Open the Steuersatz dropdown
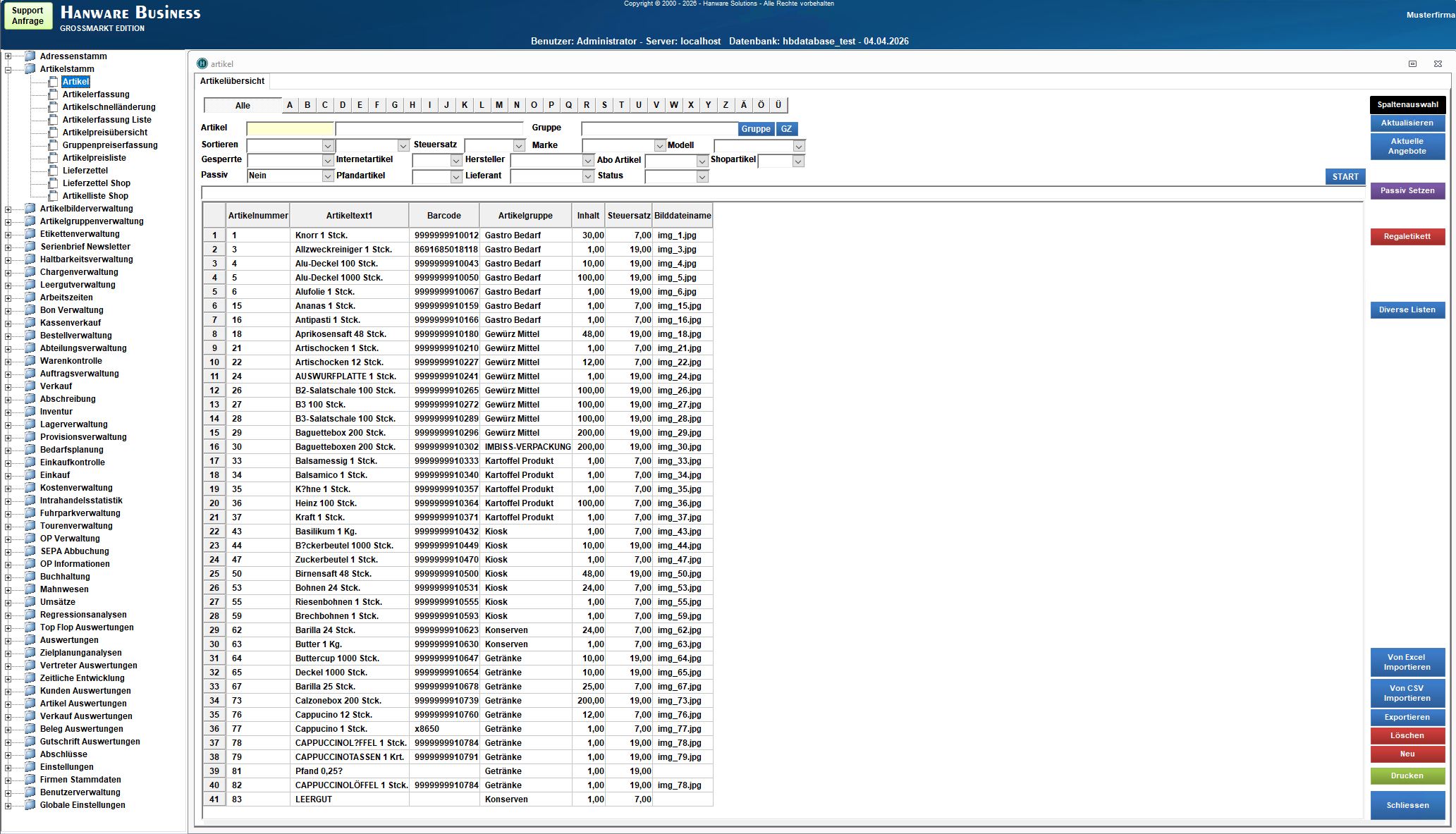This screenshot has width=1456, height=834. coord(519,146)
